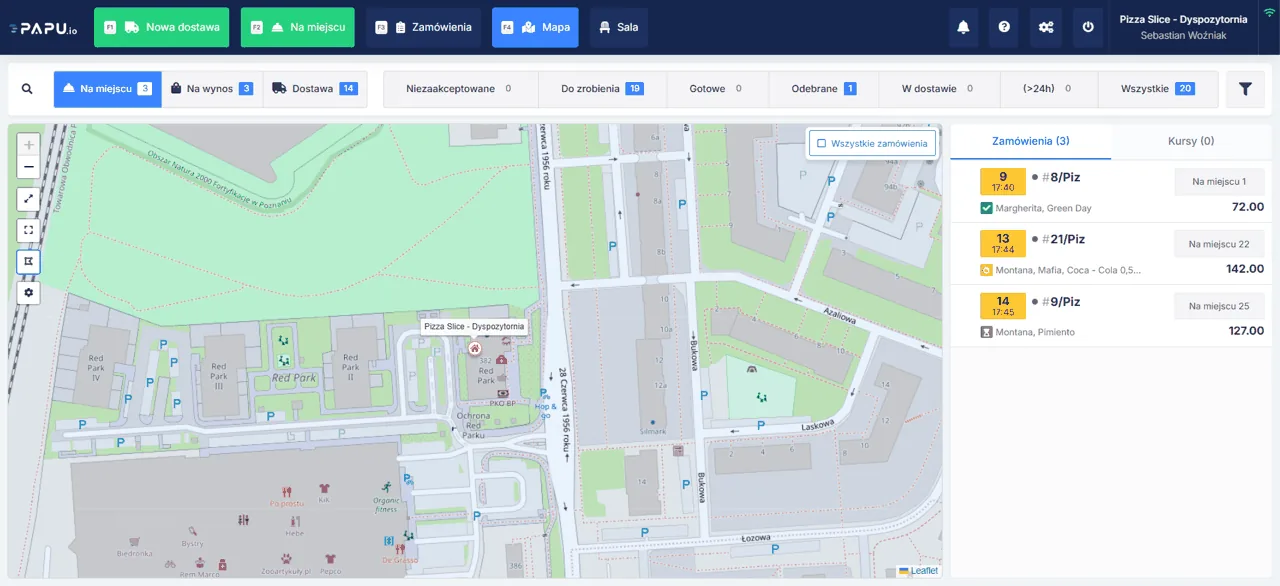
Task: Open Zamówienia in top navigation
Action: pos(423,27)
